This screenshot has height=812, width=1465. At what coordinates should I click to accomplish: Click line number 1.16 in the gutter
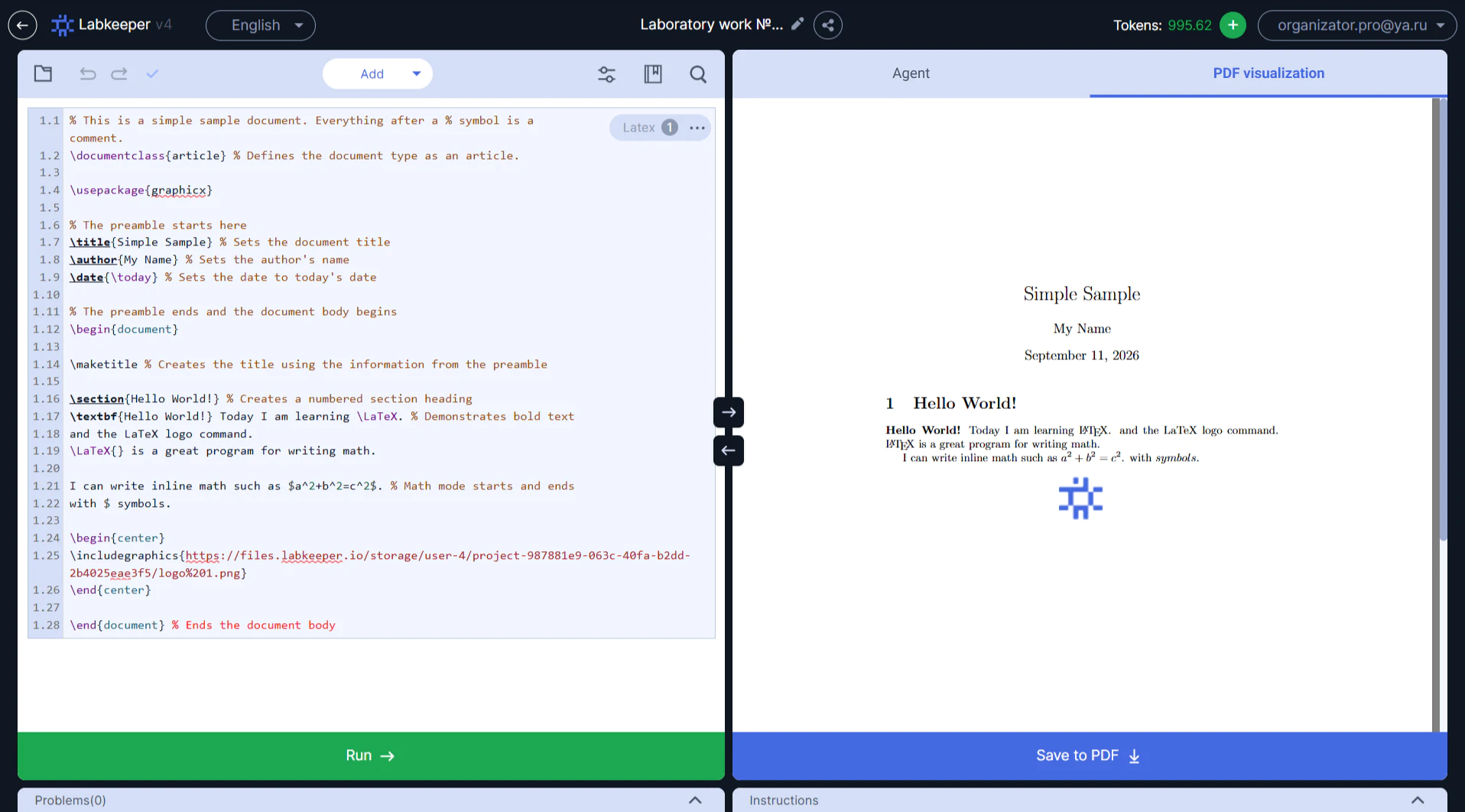pyautogui.click(x=46, y=398)
